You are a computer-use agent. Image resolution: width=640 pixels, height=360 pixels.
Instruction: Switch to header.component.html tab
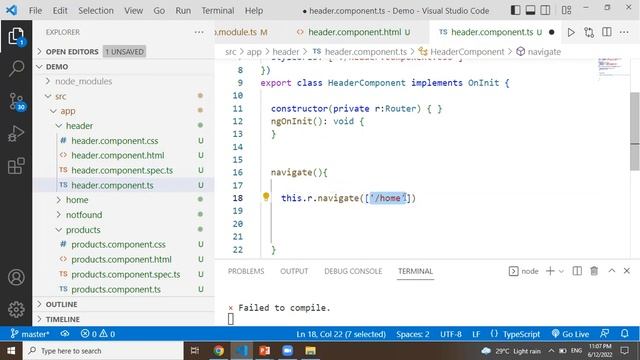click(x=353, y=32)
